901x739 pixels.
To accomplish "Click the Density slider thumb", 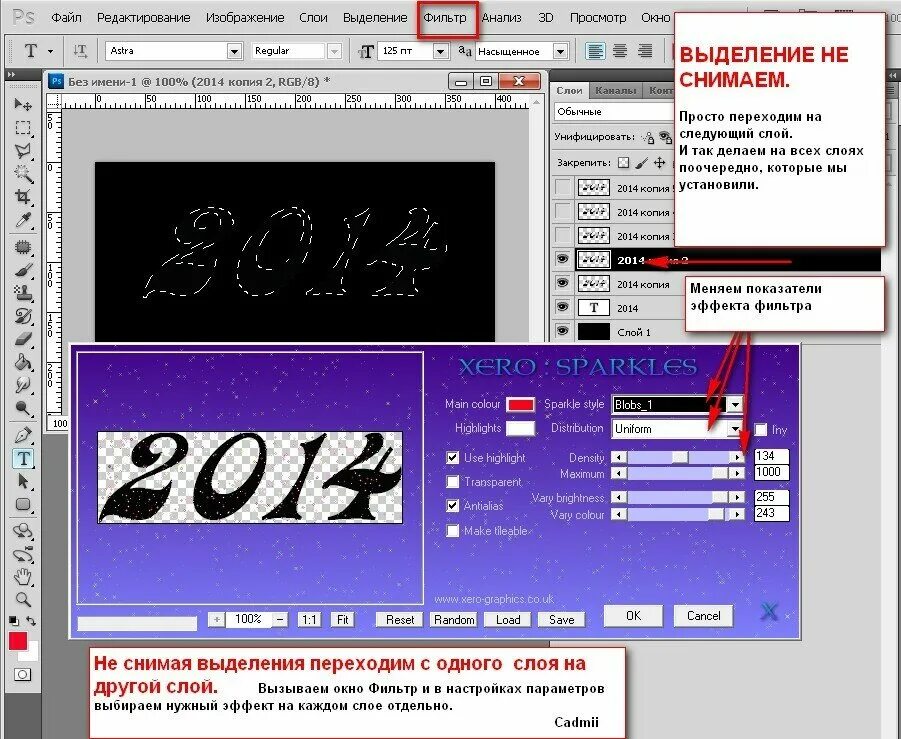I will [680, 457].
